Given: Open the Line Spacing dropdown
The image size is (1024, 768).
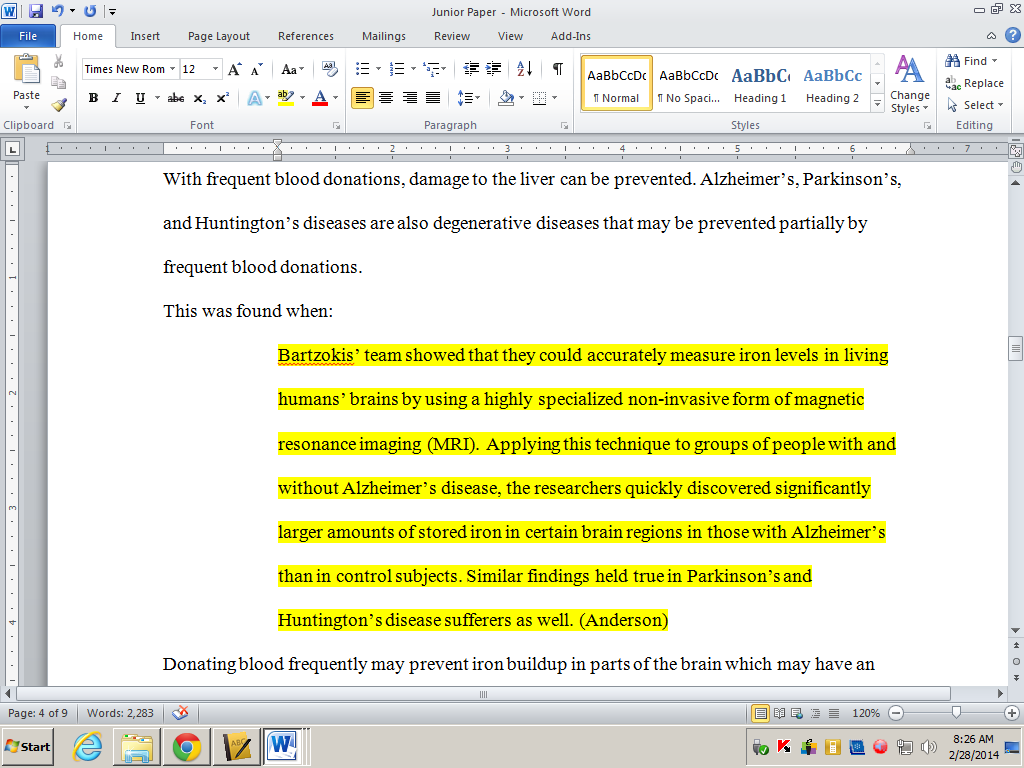Looking at the screenshot, I should [x=470, y=98].
